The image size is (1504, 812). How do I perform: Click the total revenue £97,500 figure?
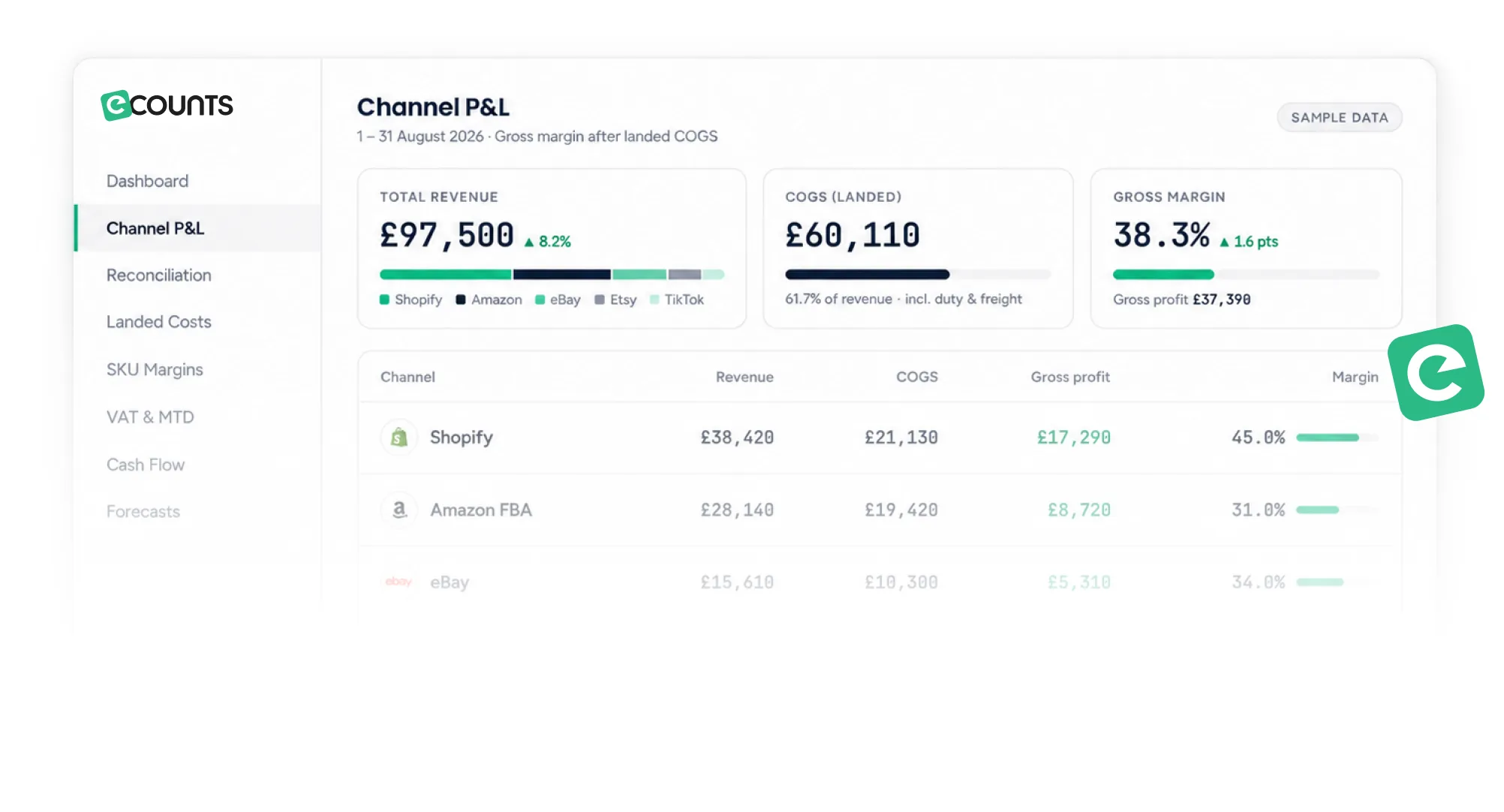(x=447, y=236)
